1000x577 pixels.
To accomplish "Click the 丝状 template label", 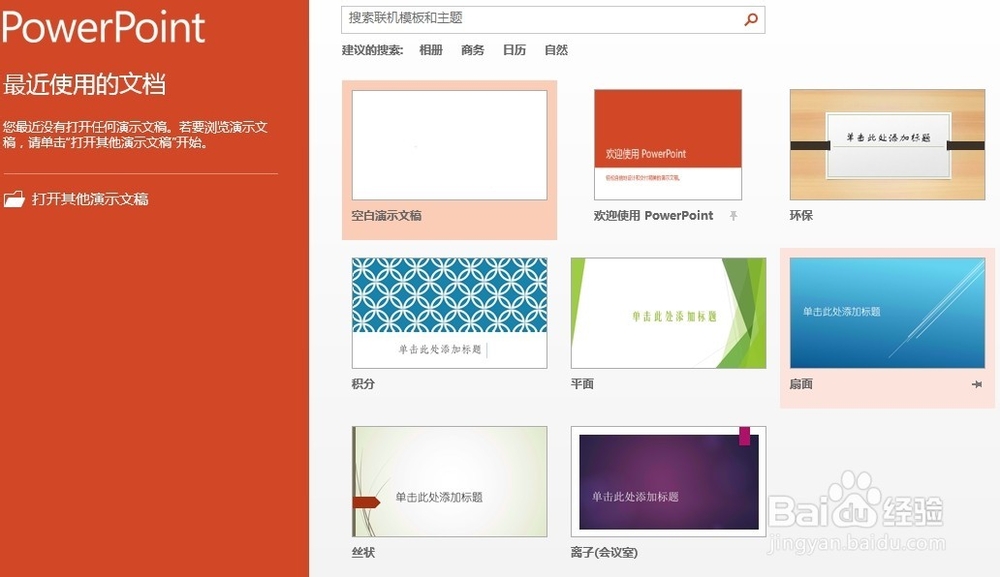I will coord(363,552).
